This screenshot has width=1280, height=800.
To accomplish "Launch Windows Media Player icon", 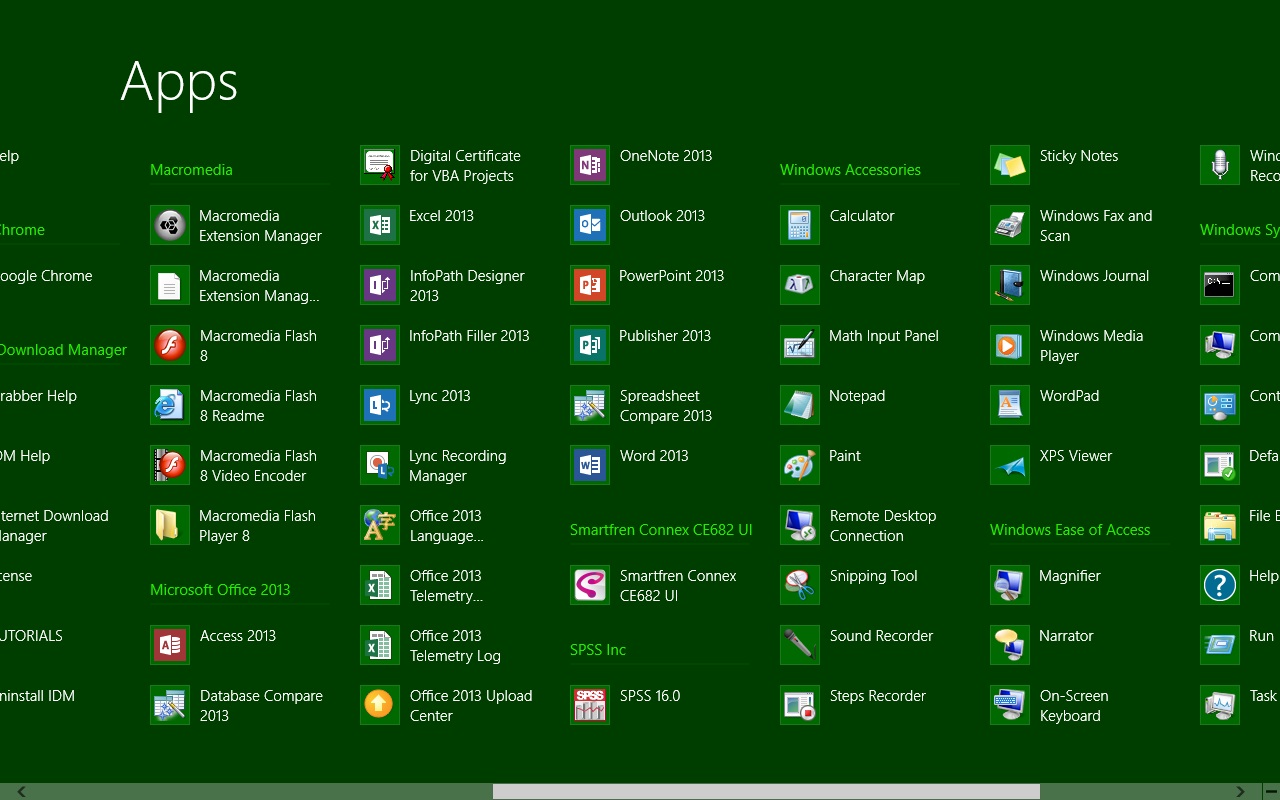I will click(x=1010, y=345).
